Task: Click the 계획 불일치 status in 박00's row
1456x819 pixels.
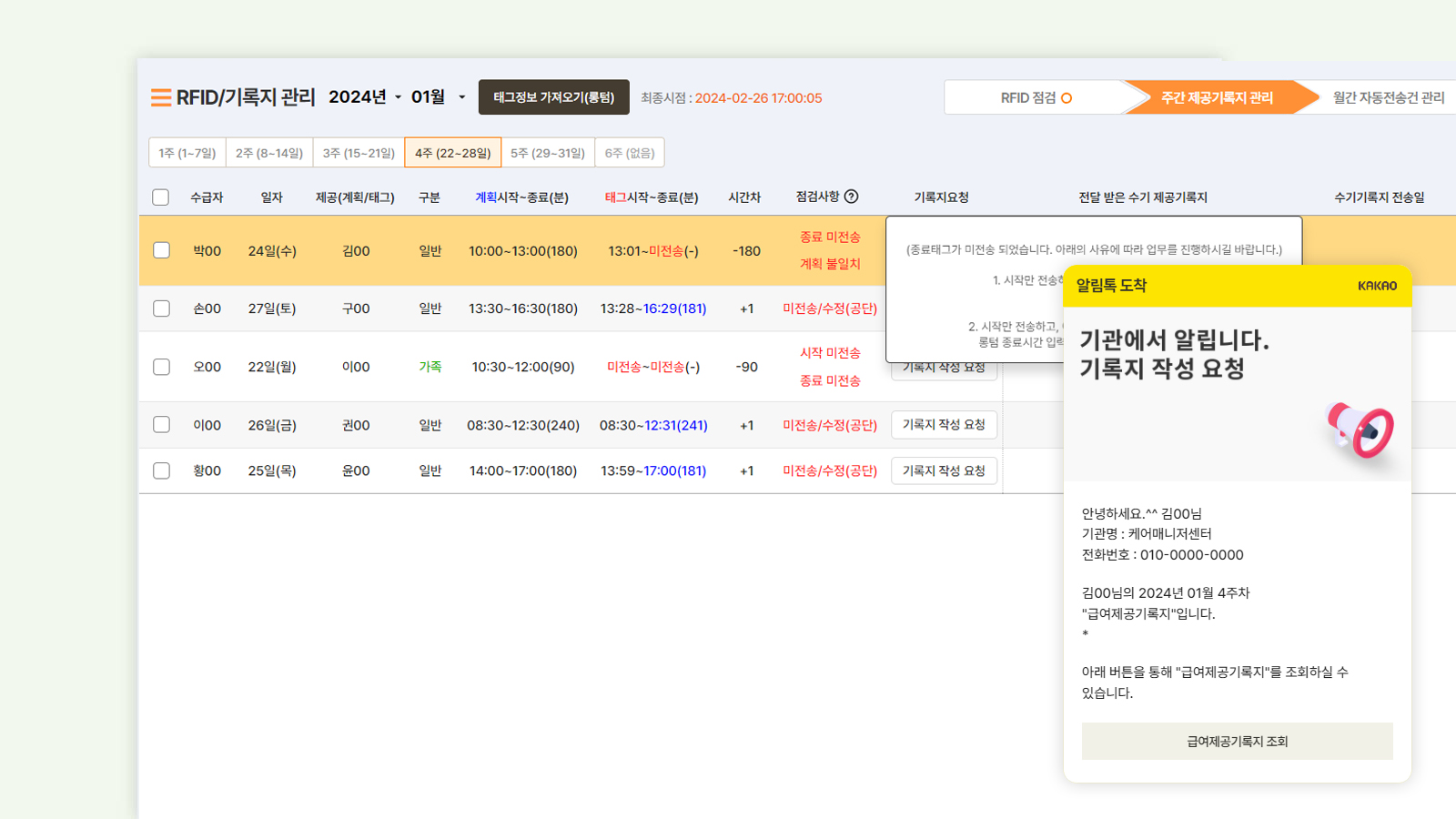Action: (x=830, y=264)
